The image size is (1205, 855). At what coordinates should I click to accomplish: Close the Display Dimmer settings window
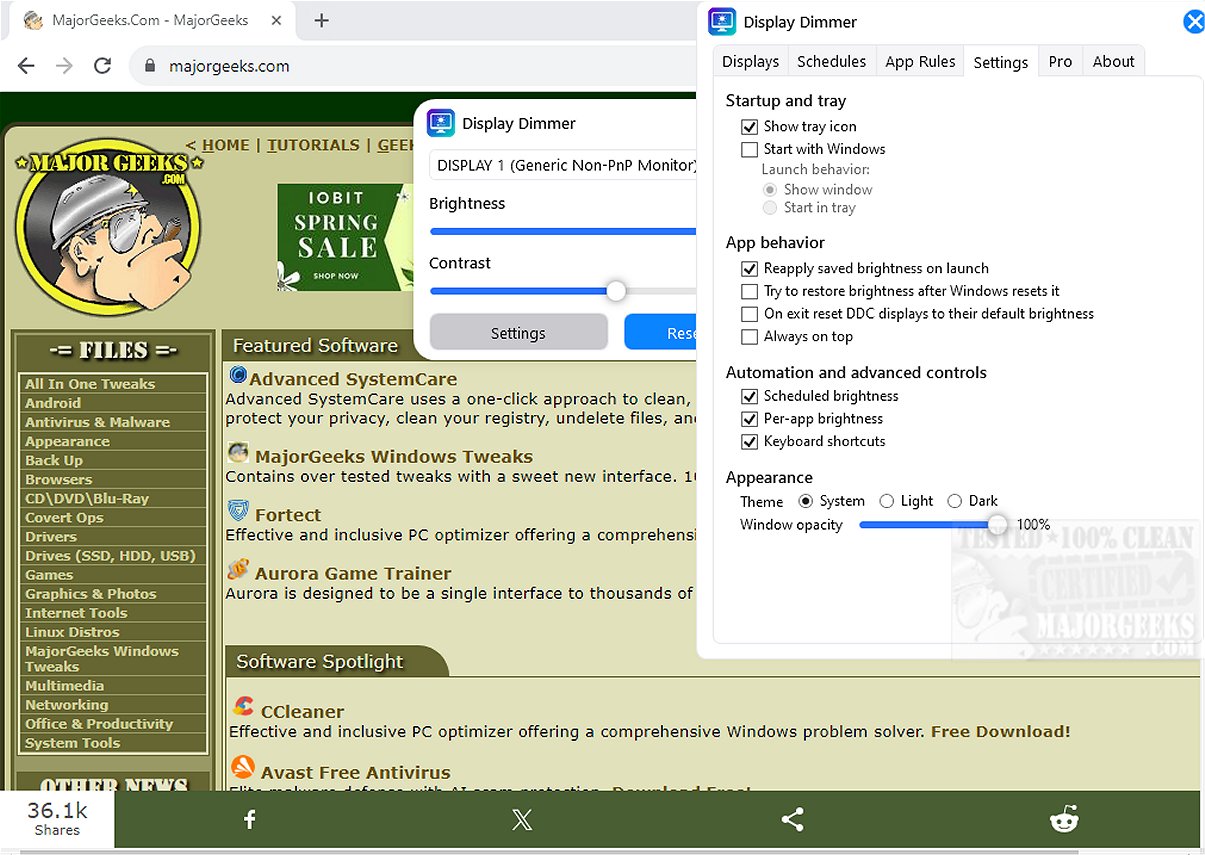click(x=1194, y=21)
